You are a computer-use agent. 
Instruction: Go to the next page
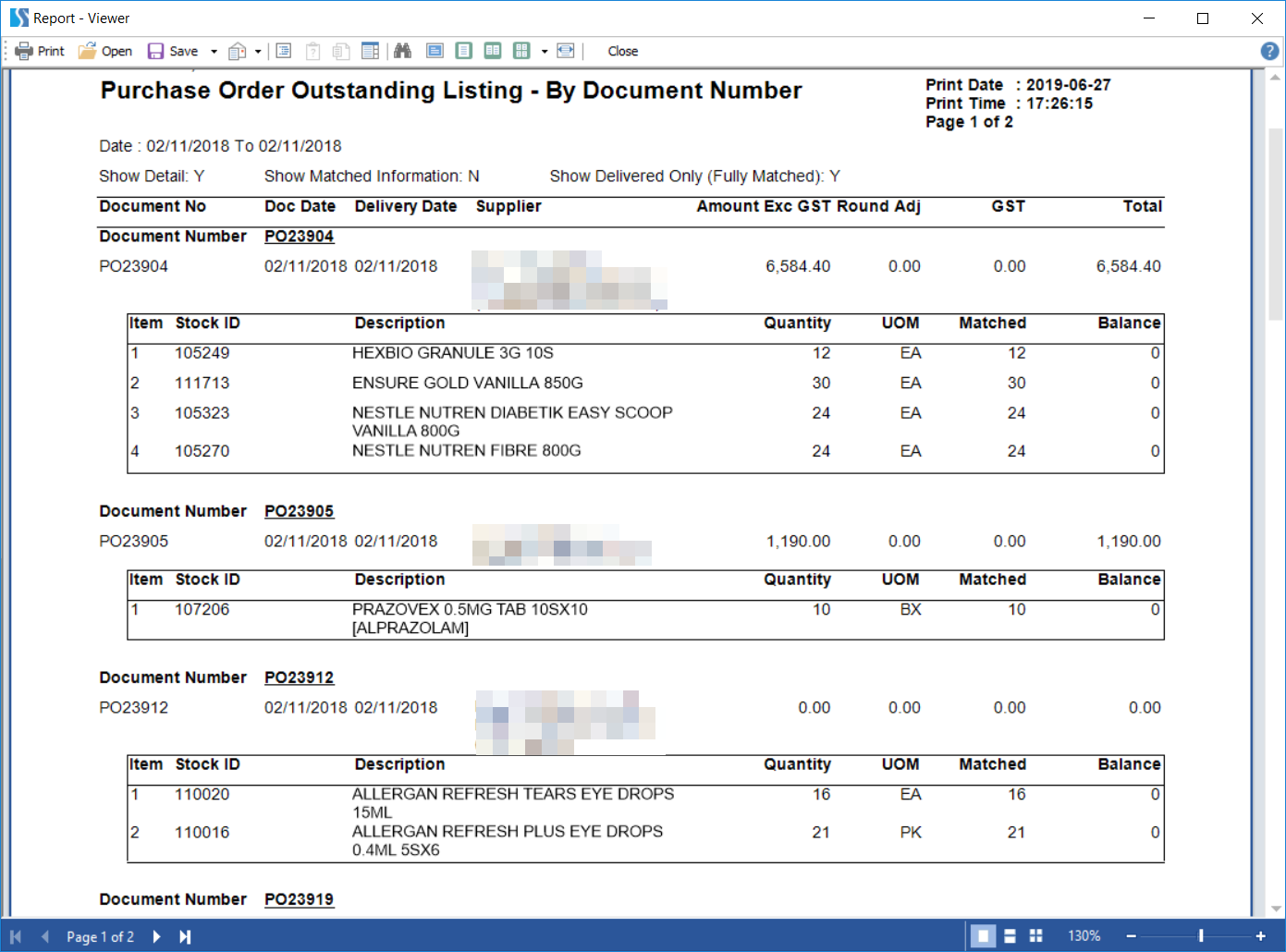coord(156,936)
